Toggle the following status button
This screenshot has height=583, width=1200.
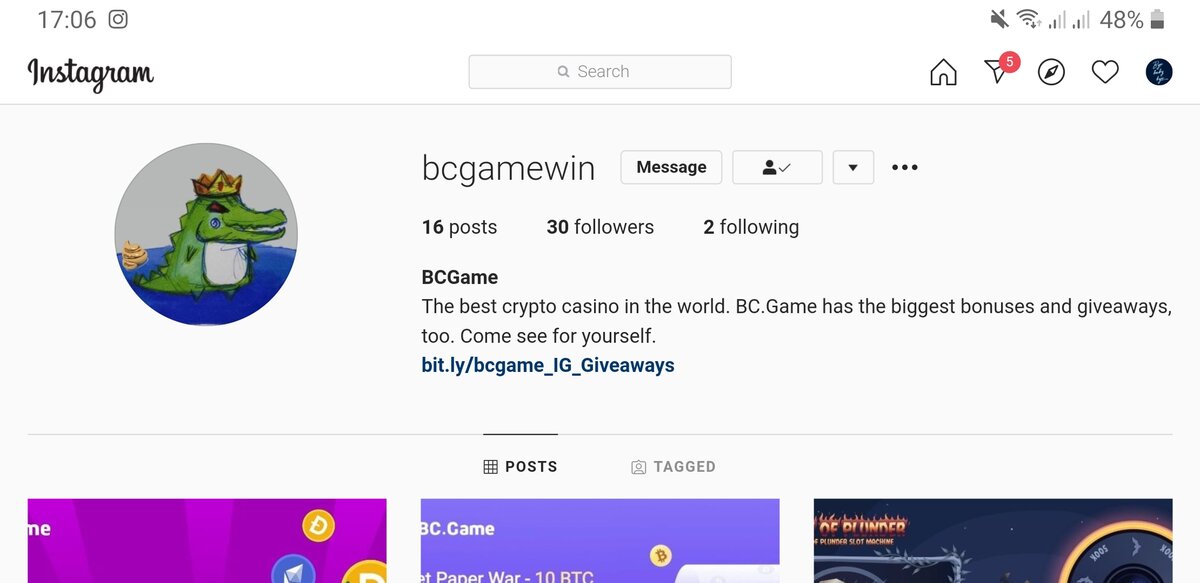(x=777, y=167)
